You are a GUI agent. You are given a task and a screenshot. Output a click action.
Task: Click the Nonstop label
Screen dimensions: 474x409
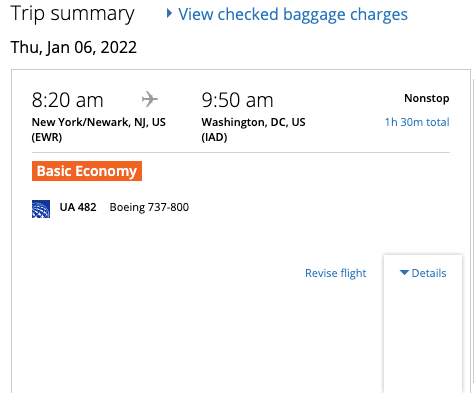[427, 98]
